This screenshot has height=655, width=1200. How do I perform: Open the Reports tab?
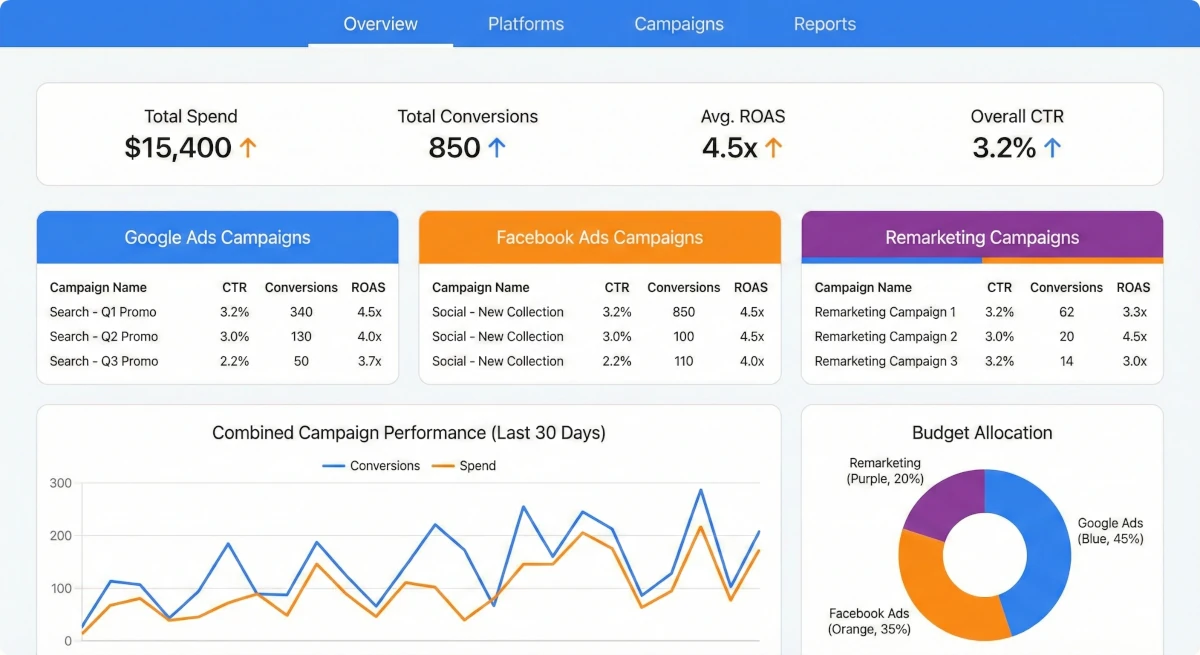pos(824,24)
